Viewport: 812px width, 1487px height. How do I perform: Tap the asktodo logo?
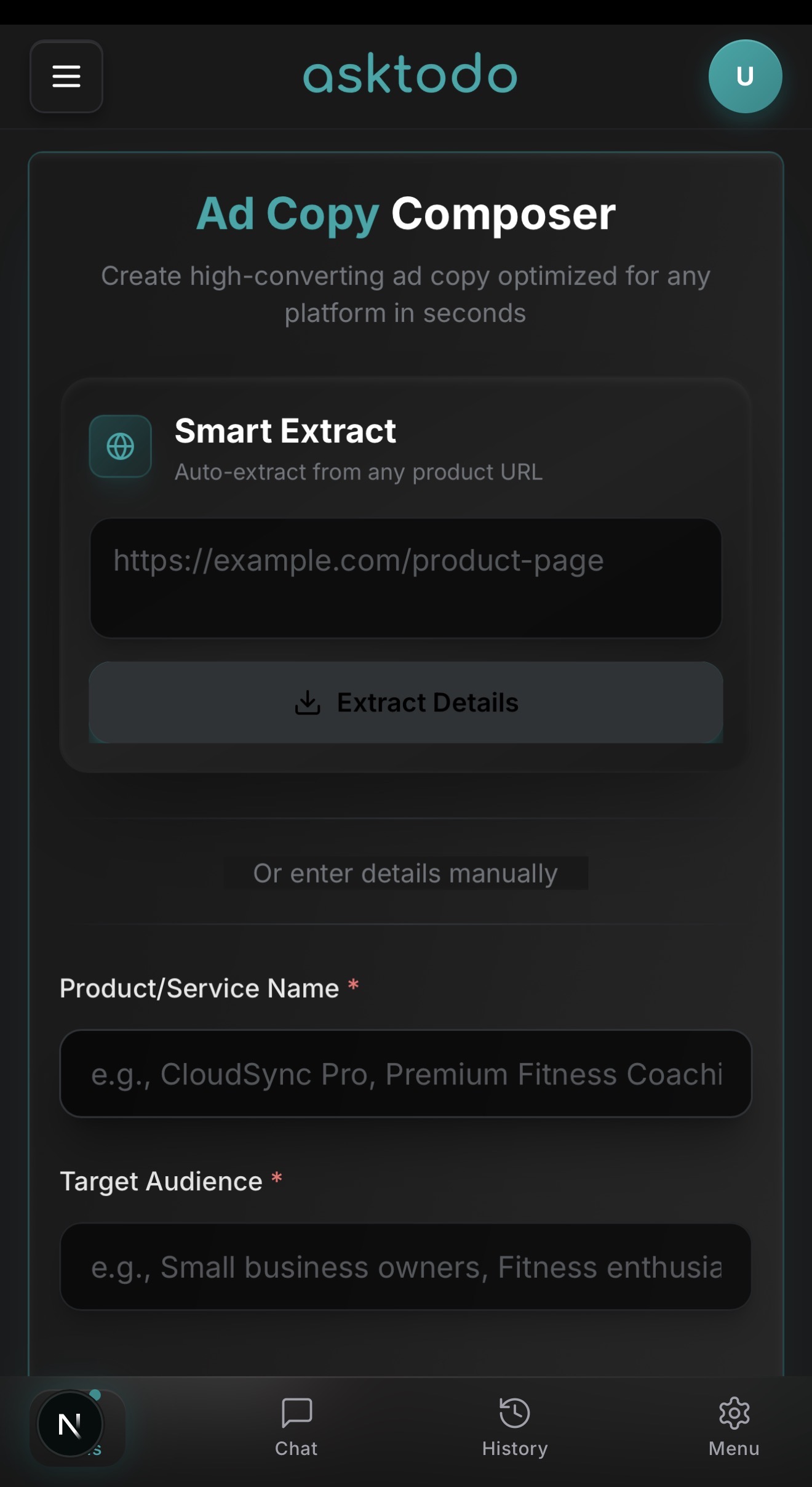408,74
